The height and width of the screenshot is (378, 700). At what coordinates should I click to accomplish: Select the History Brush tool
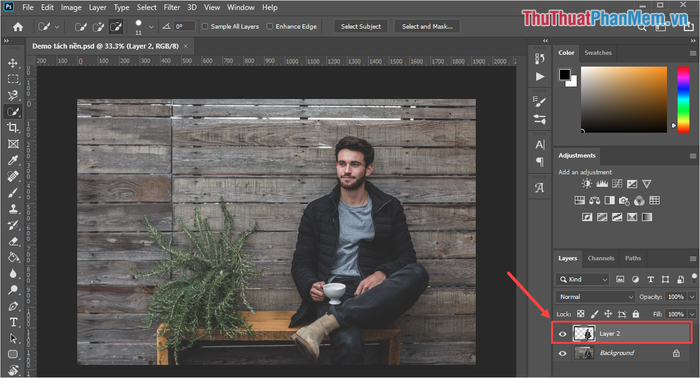pos(13,225)
